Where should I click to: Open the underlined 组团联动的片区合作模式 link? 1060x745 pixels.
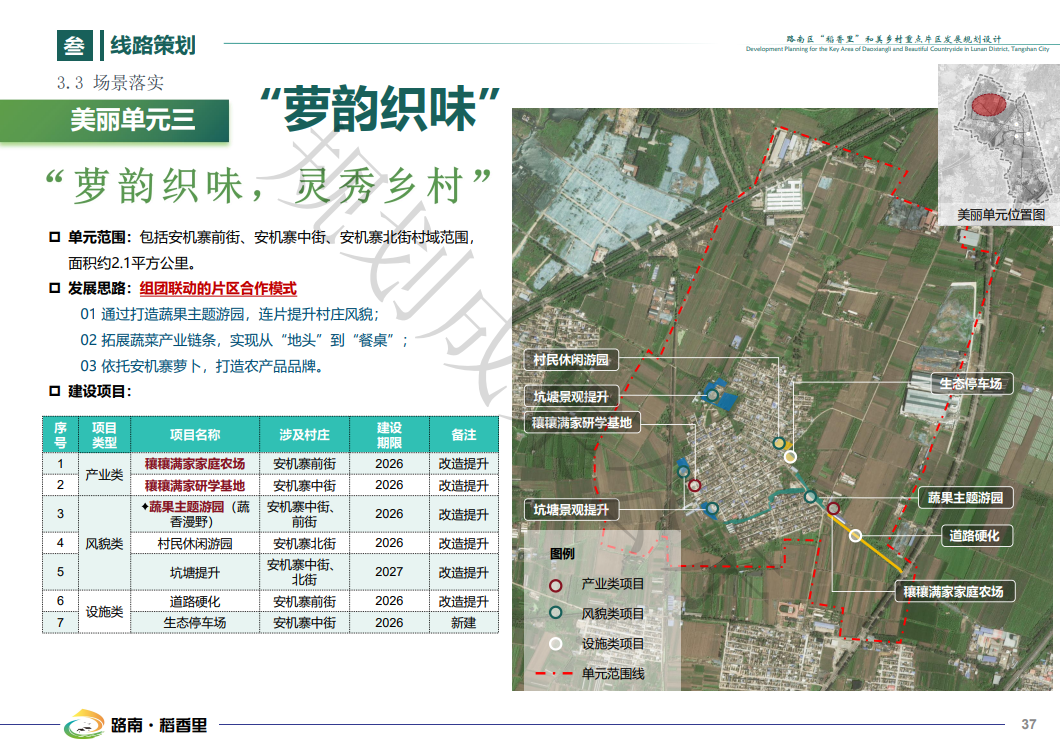[218, 289]
